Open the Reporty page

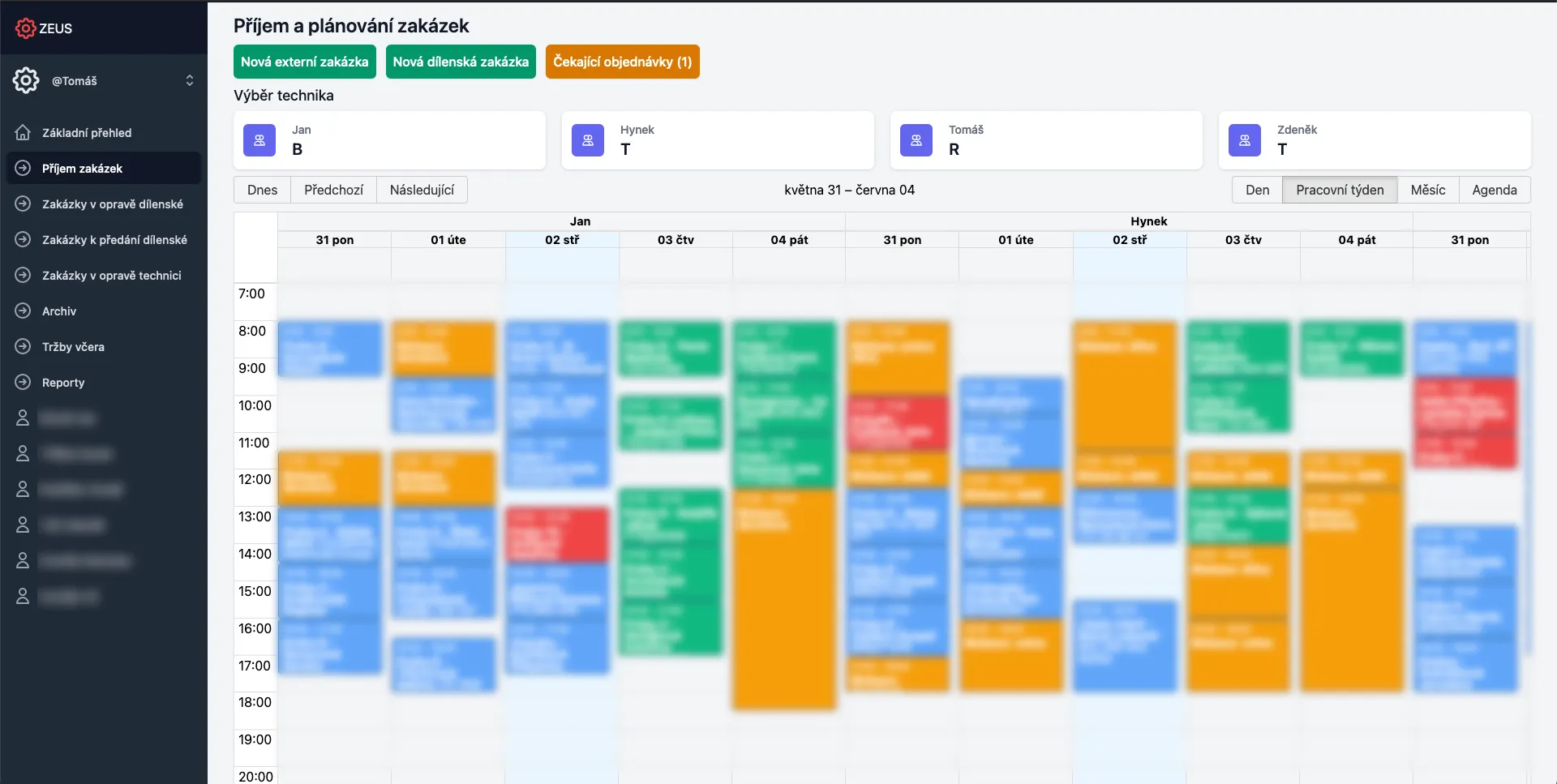tap(104, 383)
